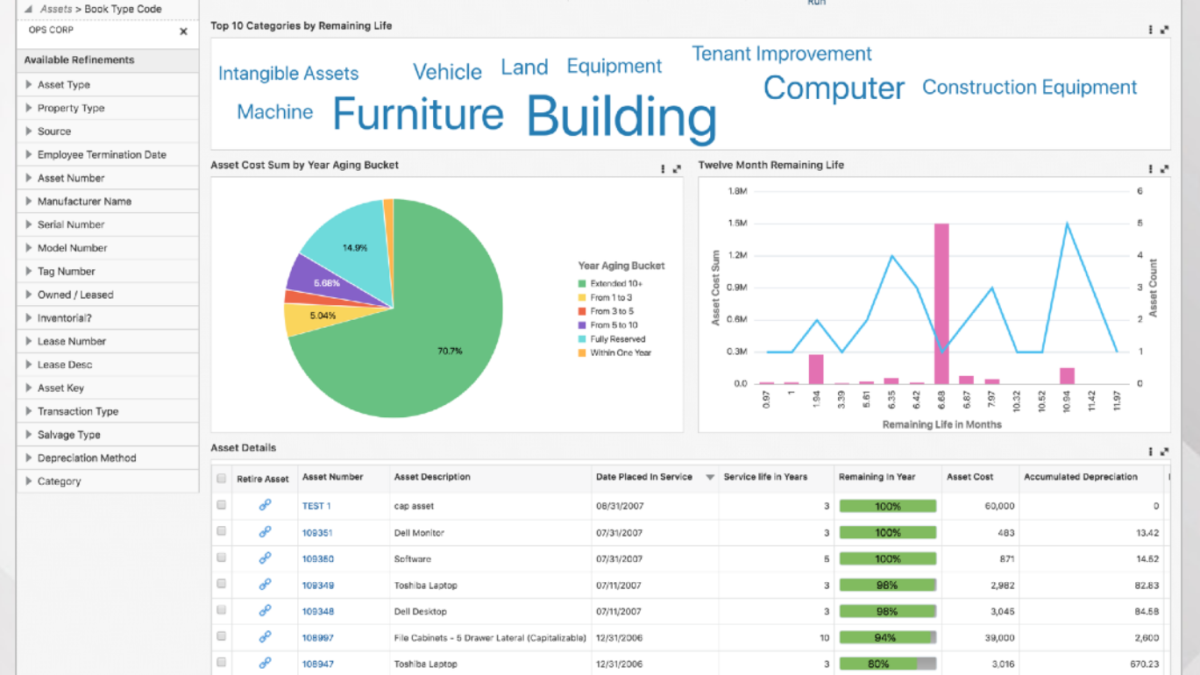Remove the OPS CORP filter with X
1200x675 pixels.
183,31
